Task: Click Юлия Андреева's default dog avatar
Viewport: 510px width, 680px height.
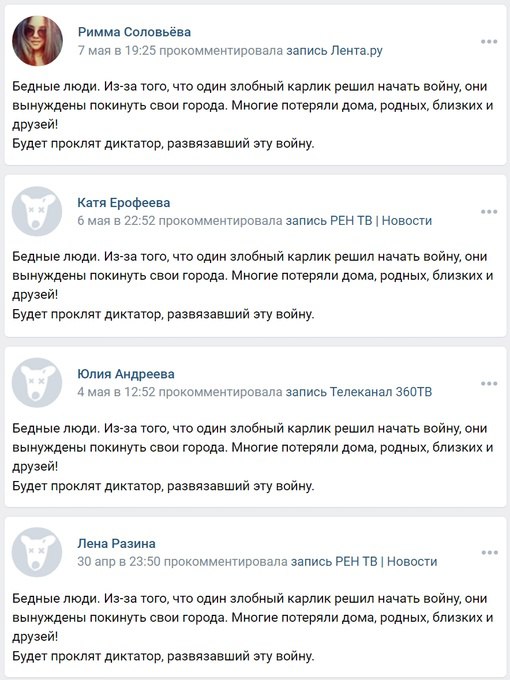Action: tap(37, 382)
